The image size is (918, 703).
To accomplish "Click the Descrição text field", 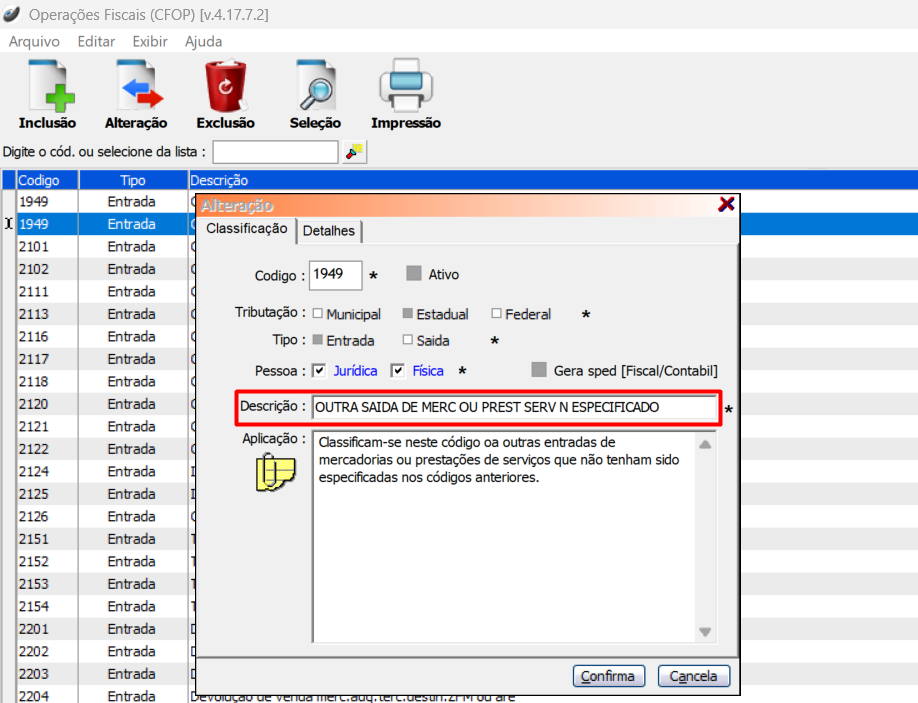I will pos(513,408).
